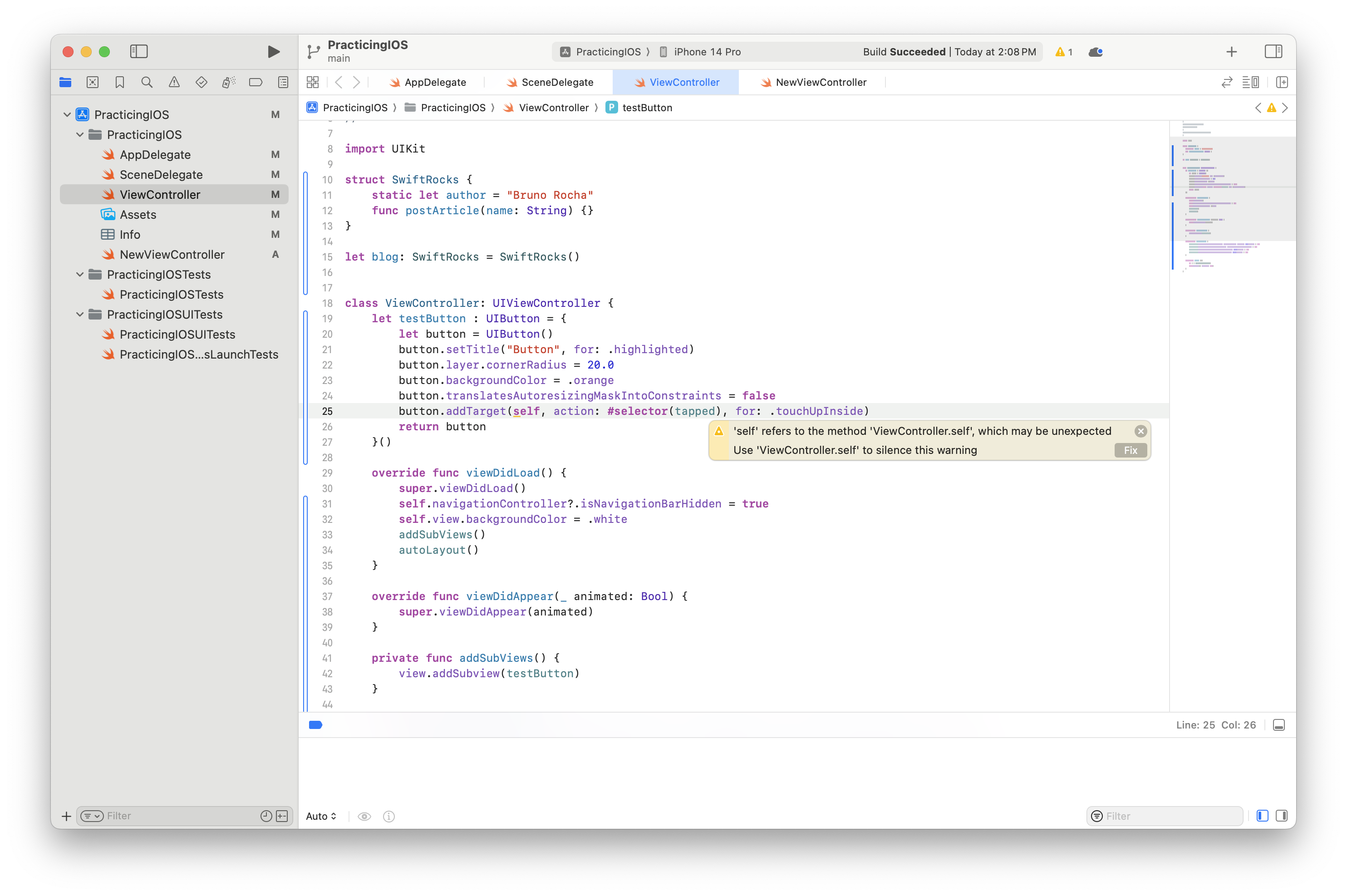Screen dimensions: 1347x896
Task: Open the report navigator icon
Action: 283,82
